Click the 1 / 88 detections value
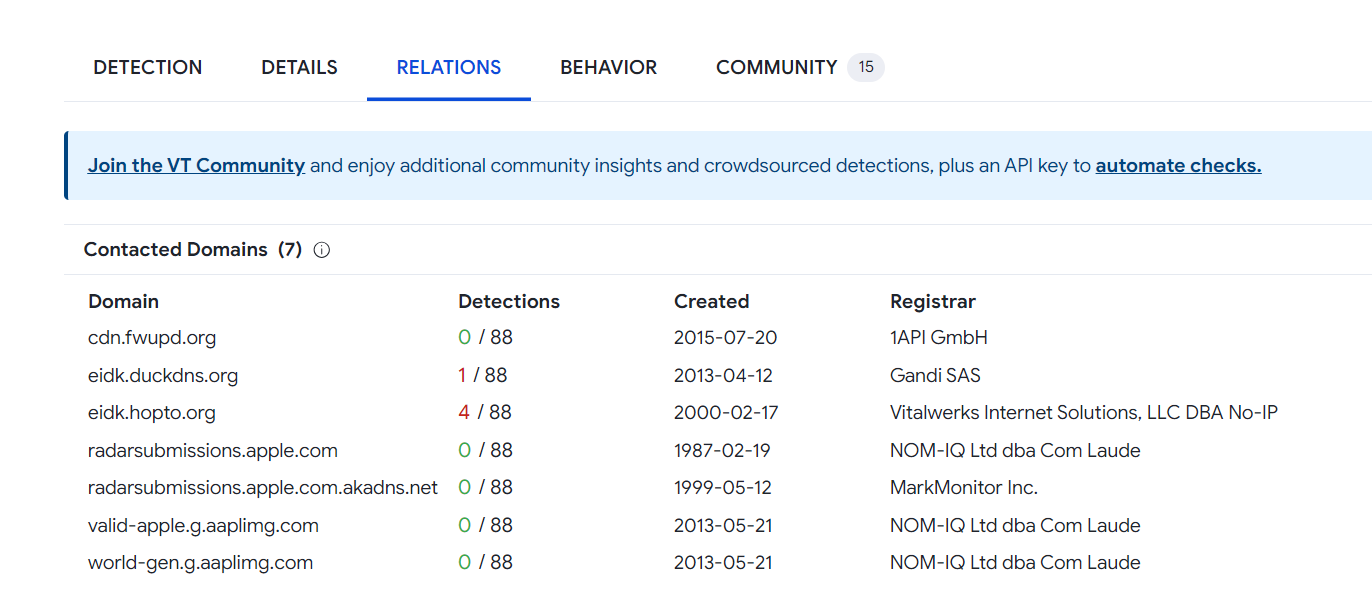The height and width of the screenshot is (606, 1372). click(483, 376)
